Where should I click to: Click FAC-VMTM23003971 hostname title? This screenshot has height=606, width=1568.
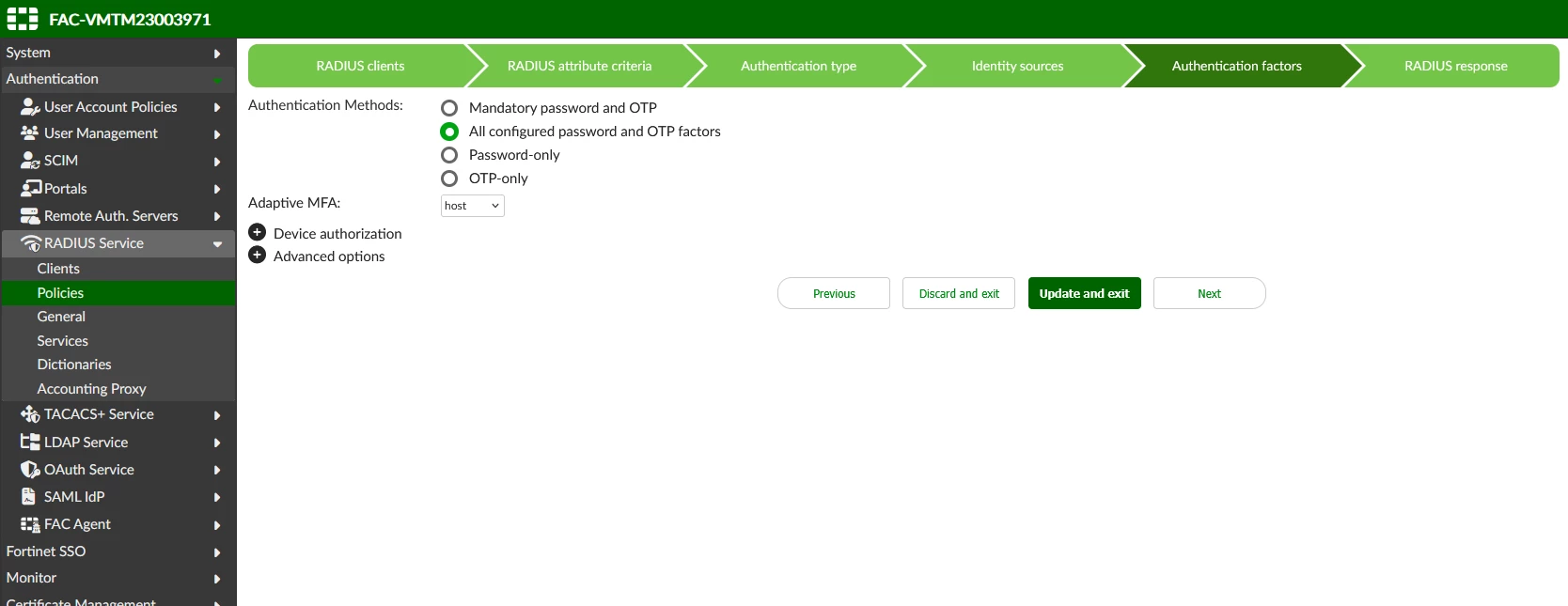pos(130,19)
